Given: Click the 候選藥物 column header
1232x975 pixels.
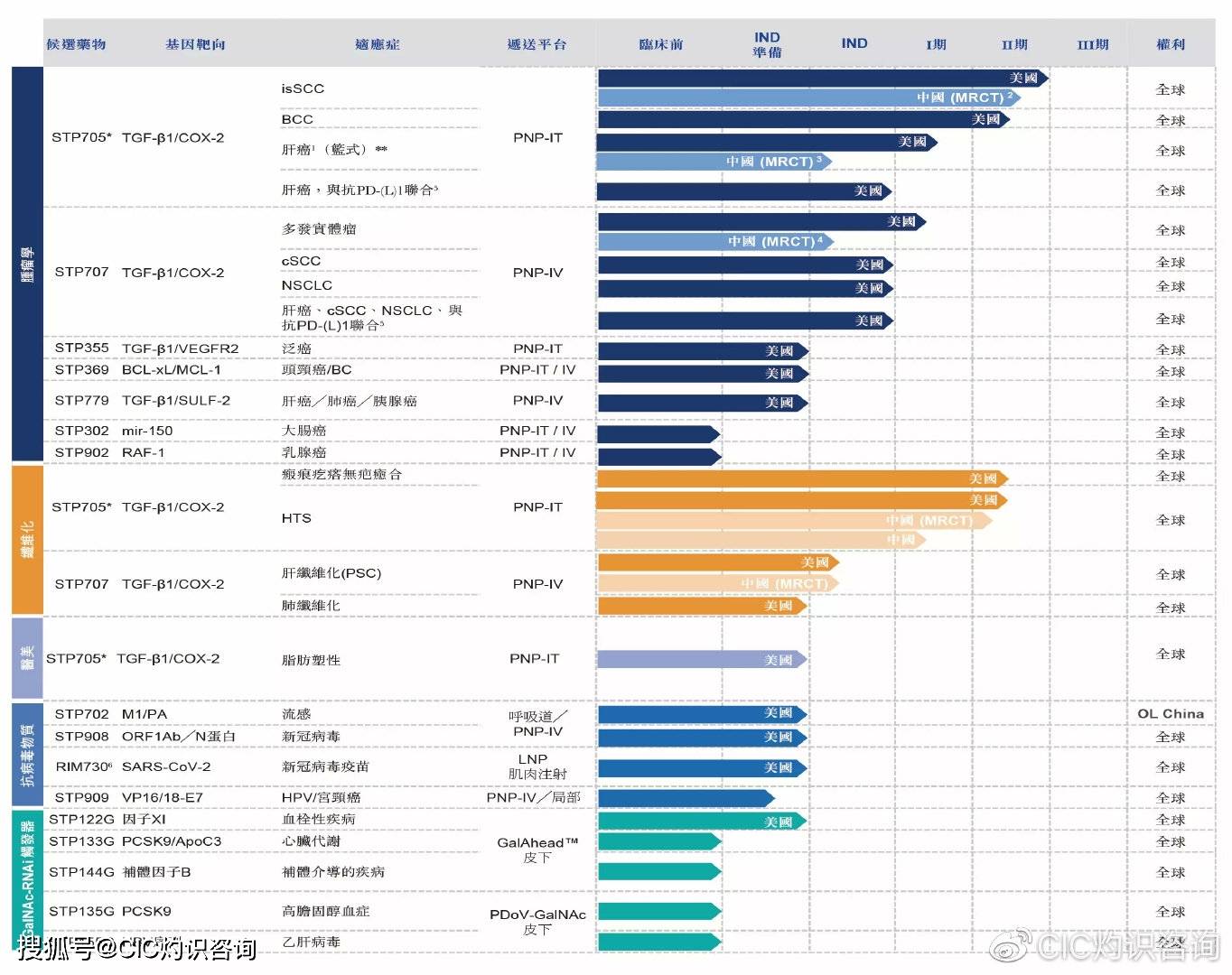Looking at the screenshot, I should (x=77, y=44).
